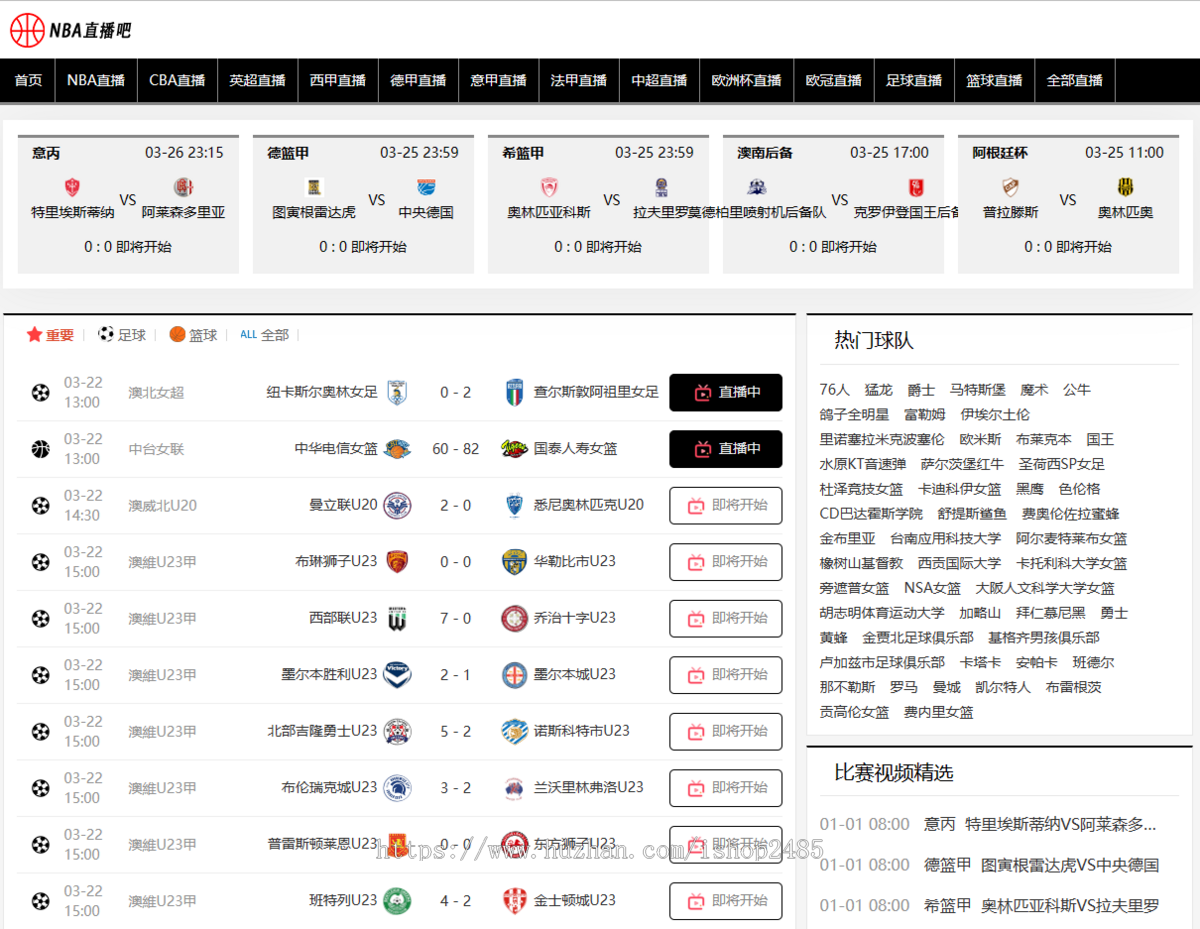
Task: Click 特里埃斯蒂纳 team crest in 意丙 card
Action: click(x=72, y=187)
